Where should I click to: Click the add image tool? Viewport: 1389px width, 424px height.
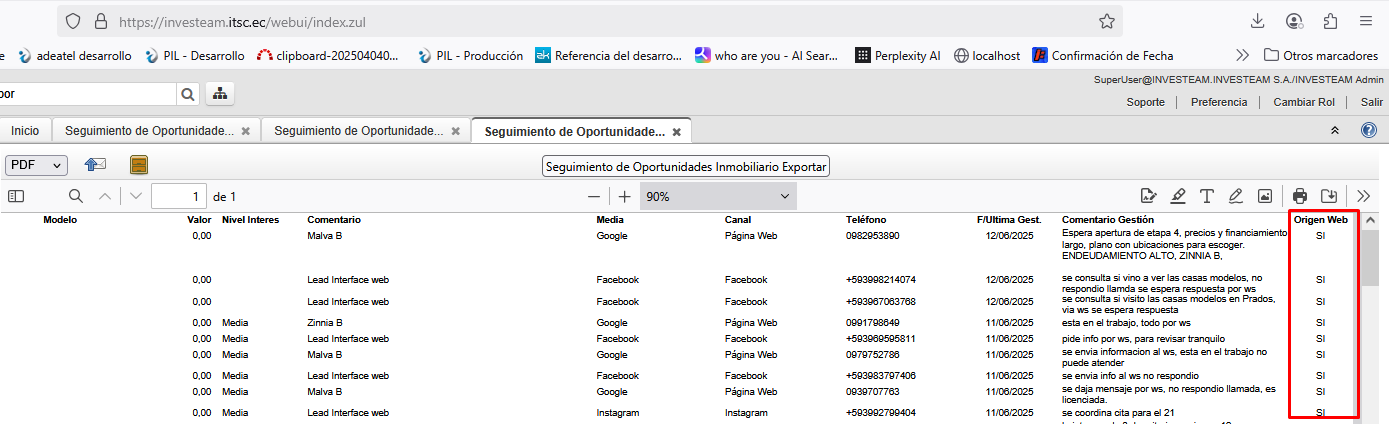point(1265,196)
